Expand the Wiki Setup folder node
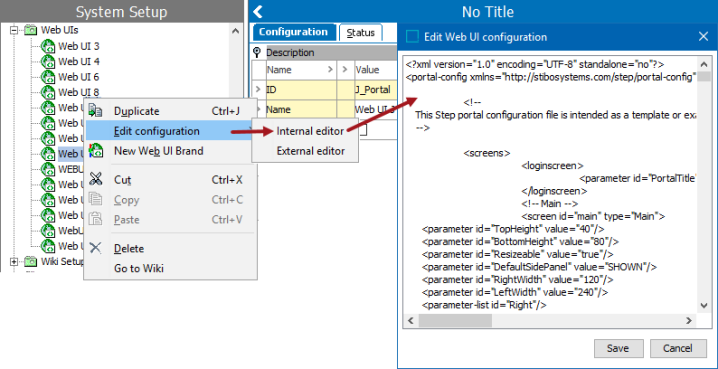This screenshot has width=718, height=369. [15, 261]
